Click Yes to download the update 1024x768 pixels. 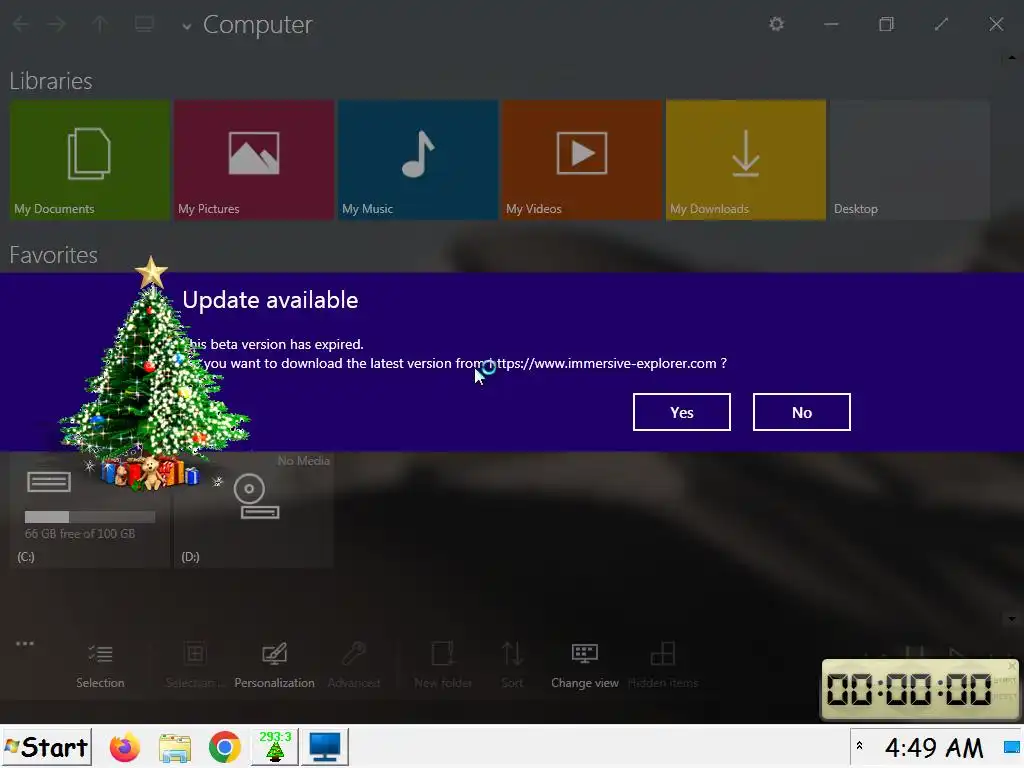pyautogui.click(x=681, y=412)
